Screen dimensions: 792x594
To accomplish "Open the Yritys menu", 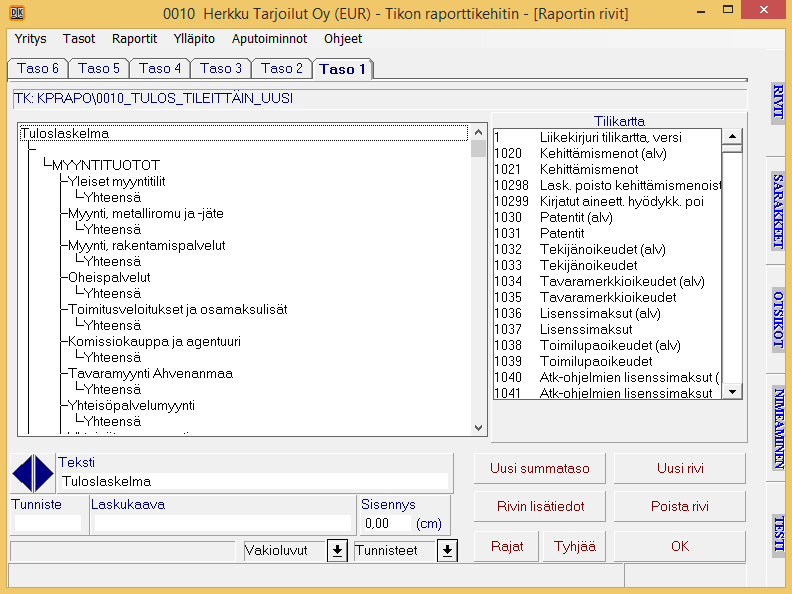I will [30, 39].
